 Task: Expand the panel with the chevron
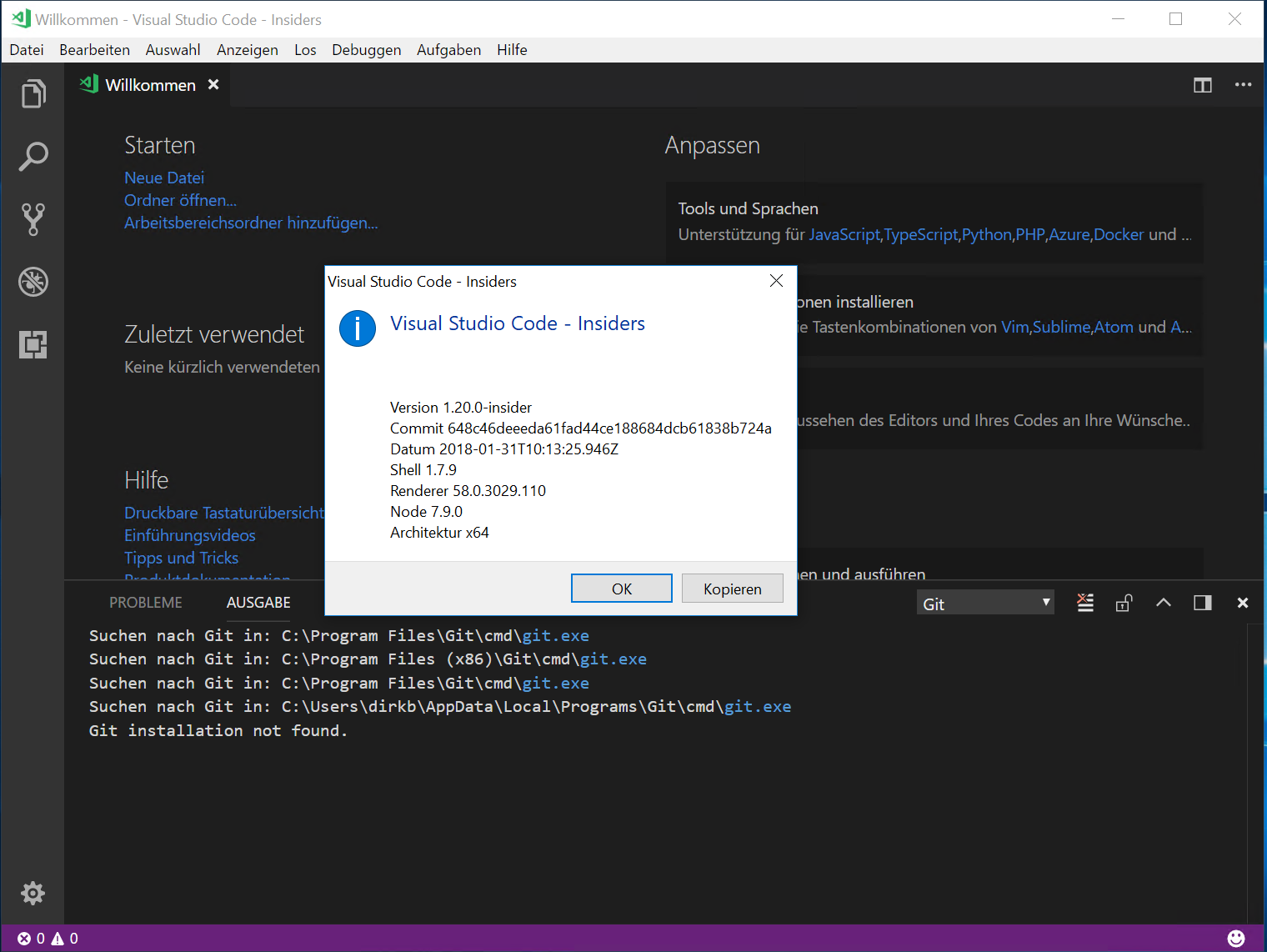click(x=1163, y=602)
